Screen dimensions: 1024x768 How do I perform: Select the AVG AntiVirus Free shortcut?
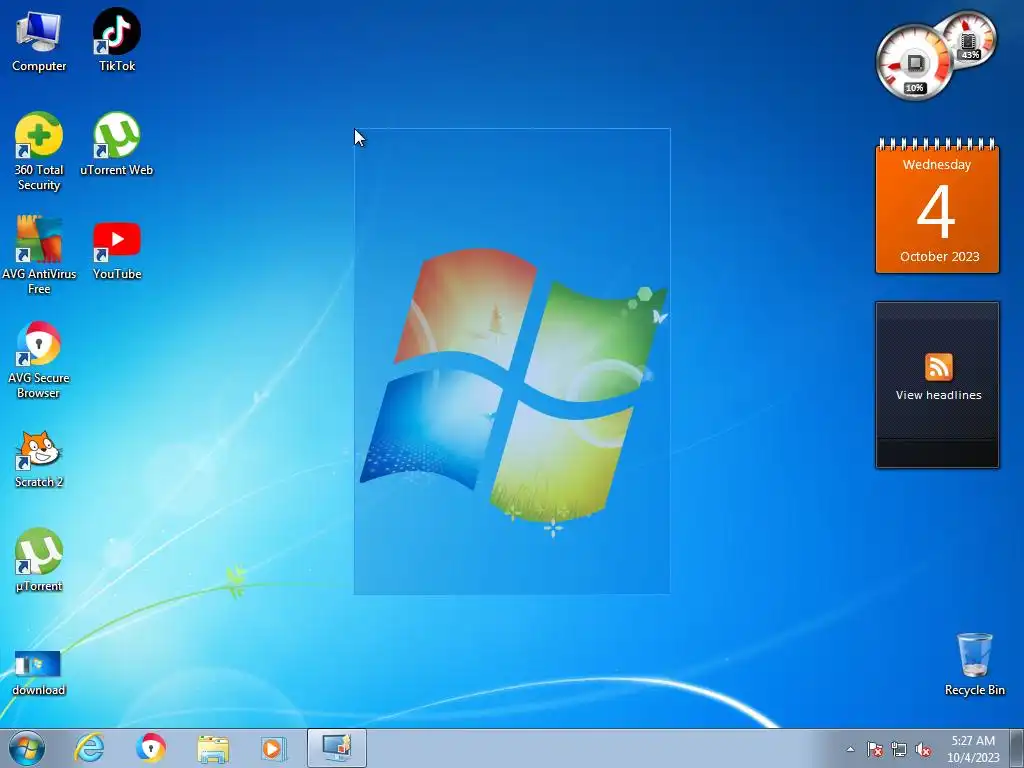pyautogui.click(x=39, y=255)
